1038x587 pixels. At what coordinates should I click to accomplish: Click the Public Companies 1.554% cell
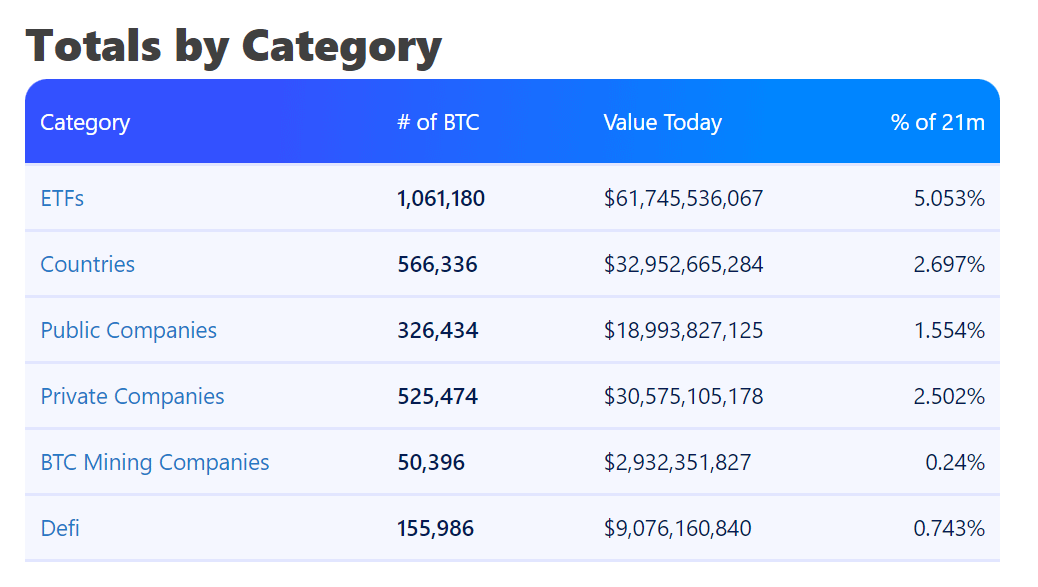[949, 330]
